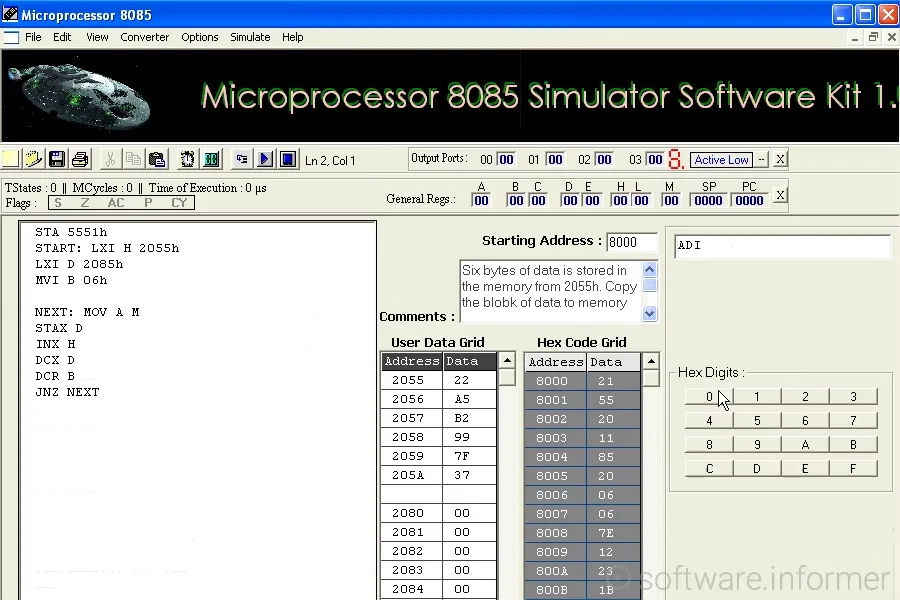Click the User Data Grid scrollbar thumb
The image size is (900, 600).
pos(507,377)
